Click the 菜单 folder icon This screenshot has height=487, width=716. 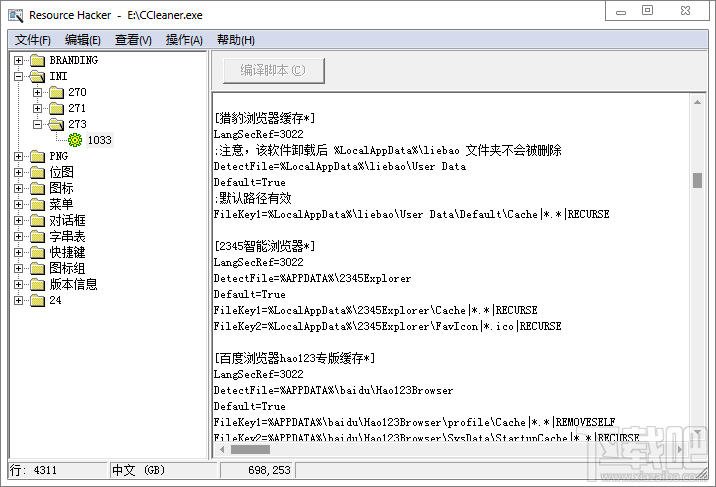[37, 204]
